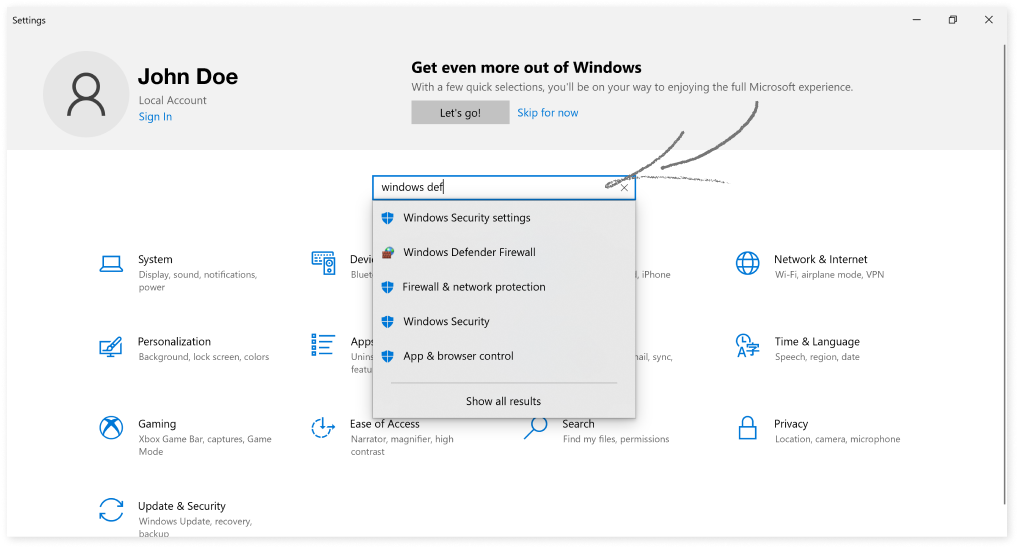Pick the Windows Security search result
The width and height of the screenshot is (1018, 548).
coord(446,321)
